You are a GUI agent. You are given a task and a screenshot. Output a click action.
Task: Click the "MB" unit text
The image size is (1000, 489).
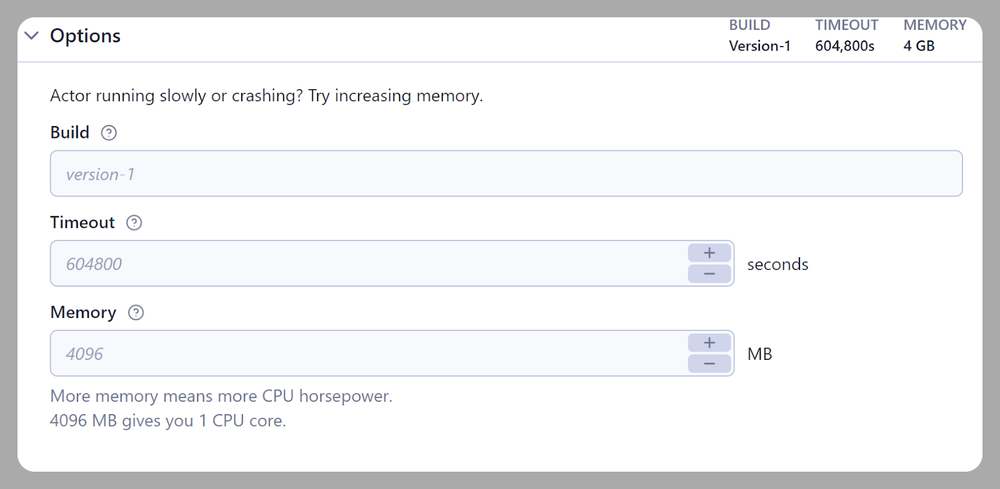click(760, 354)
